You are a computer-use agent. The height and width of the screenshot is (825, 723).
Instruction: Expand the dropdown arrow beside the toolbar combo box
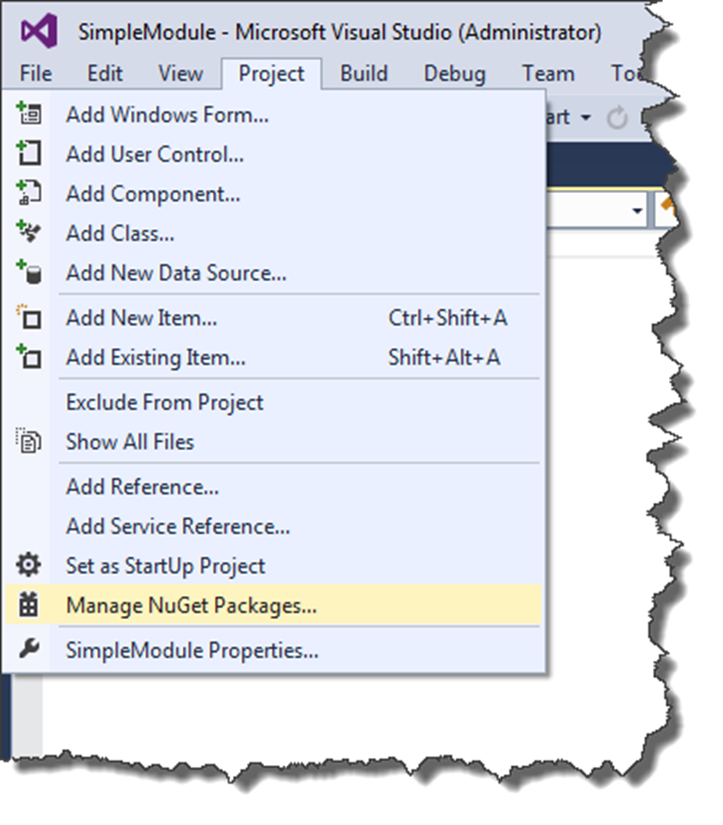(x=637, y=210)
